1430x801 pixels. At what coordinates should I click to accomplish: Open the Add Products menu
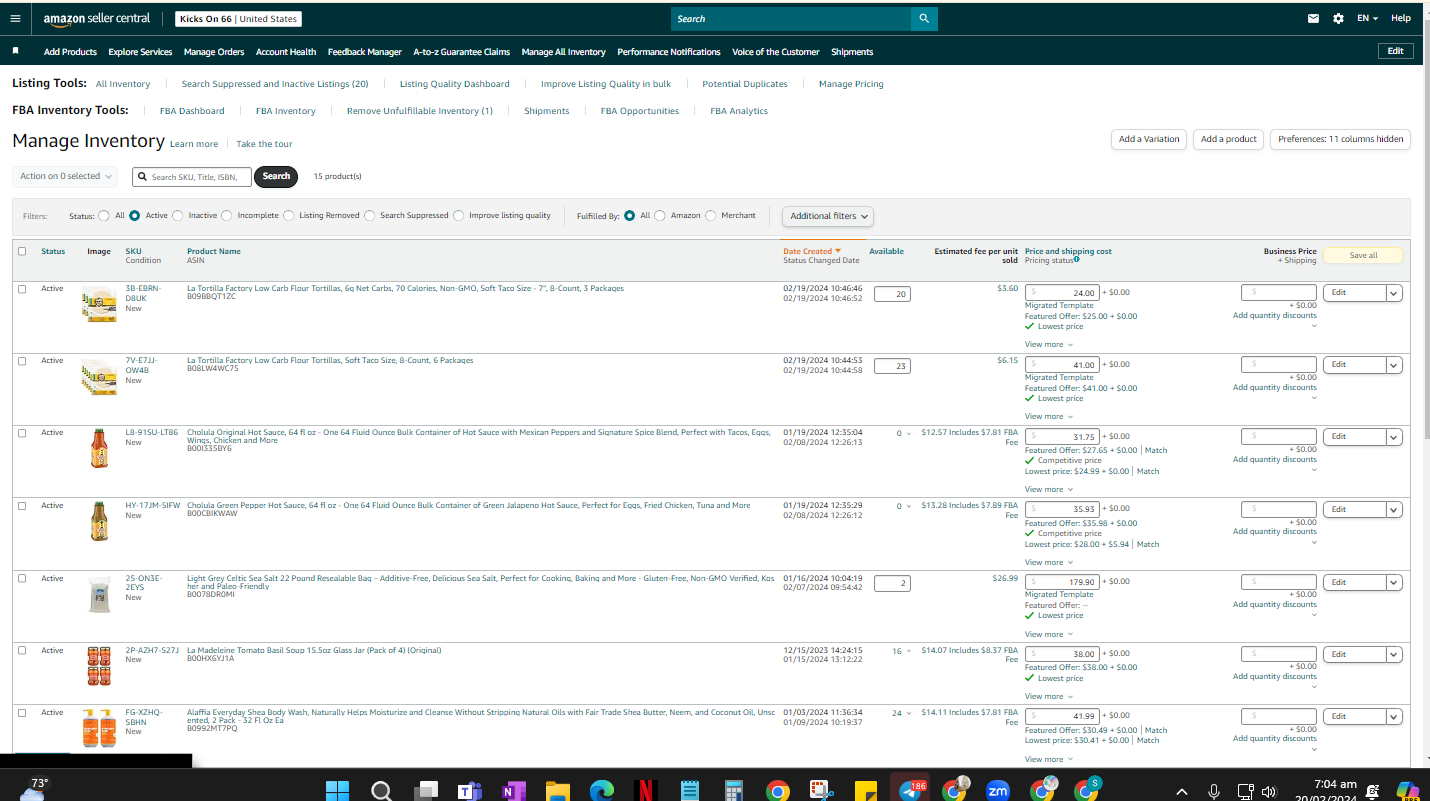[x=70, y=52]
